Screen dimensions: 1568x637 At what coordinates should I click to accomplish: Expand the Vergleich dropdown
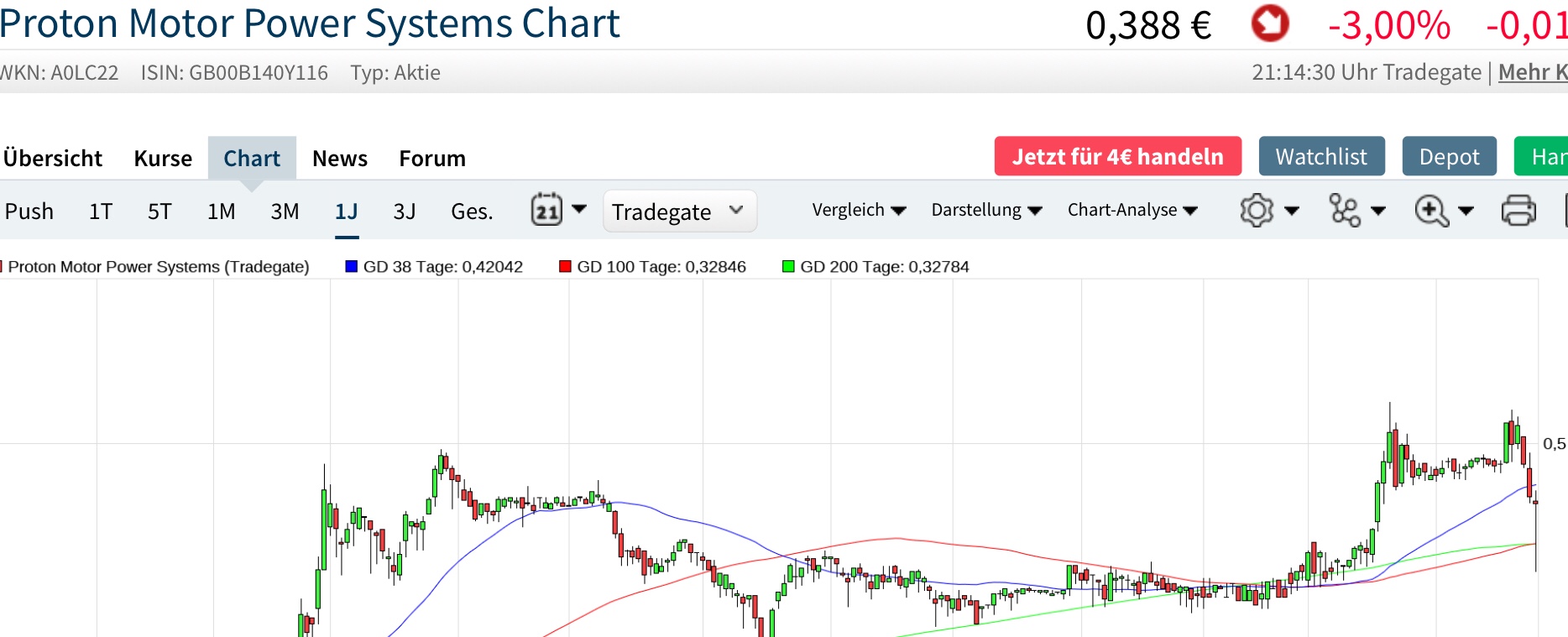pos(859,210)
